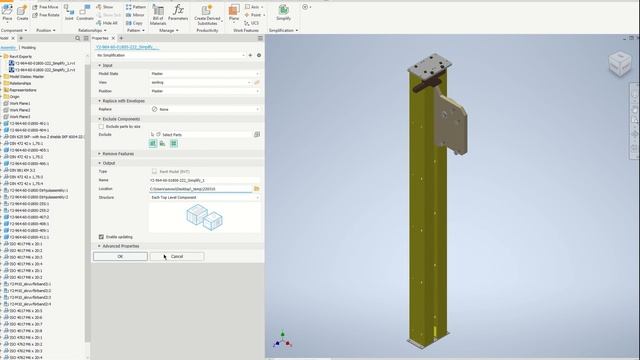Browse output location with the folder icon
The width and height of the screenshot is (640, 360).
tap(257, 189)
